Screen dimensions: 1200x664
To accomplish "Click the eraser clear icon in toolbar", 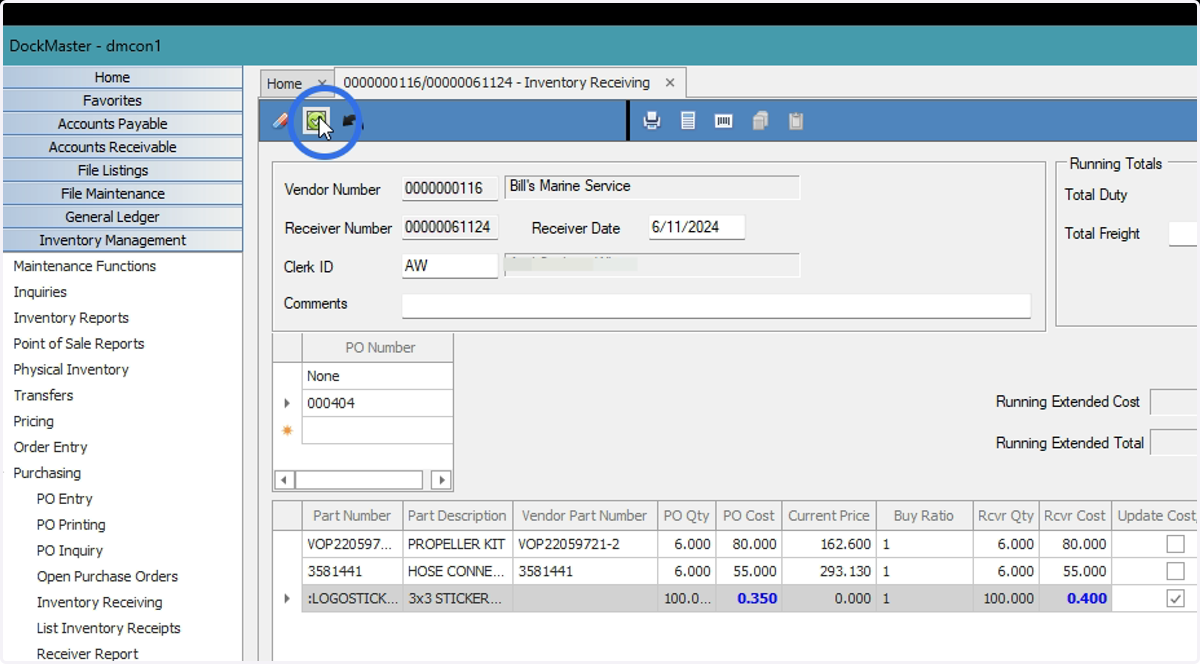I will (x=280, y=121).
